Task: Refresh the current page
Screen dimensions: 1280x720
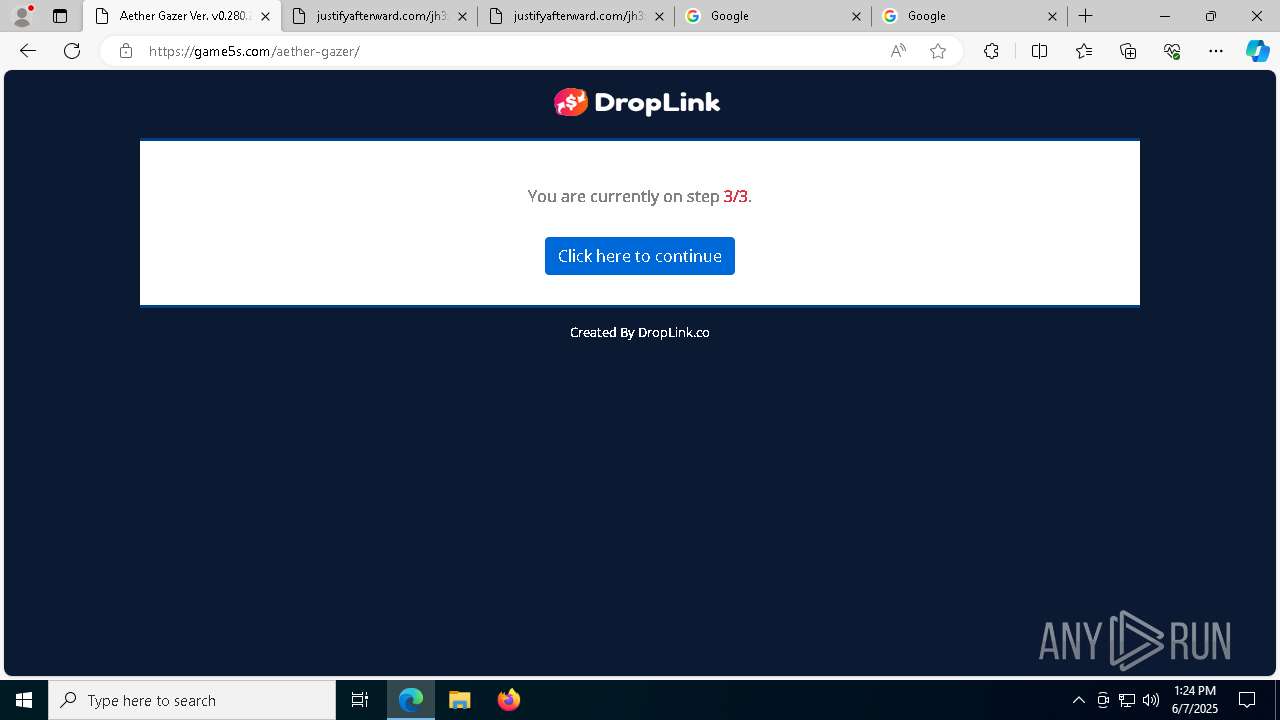Action: click(72, 51)
